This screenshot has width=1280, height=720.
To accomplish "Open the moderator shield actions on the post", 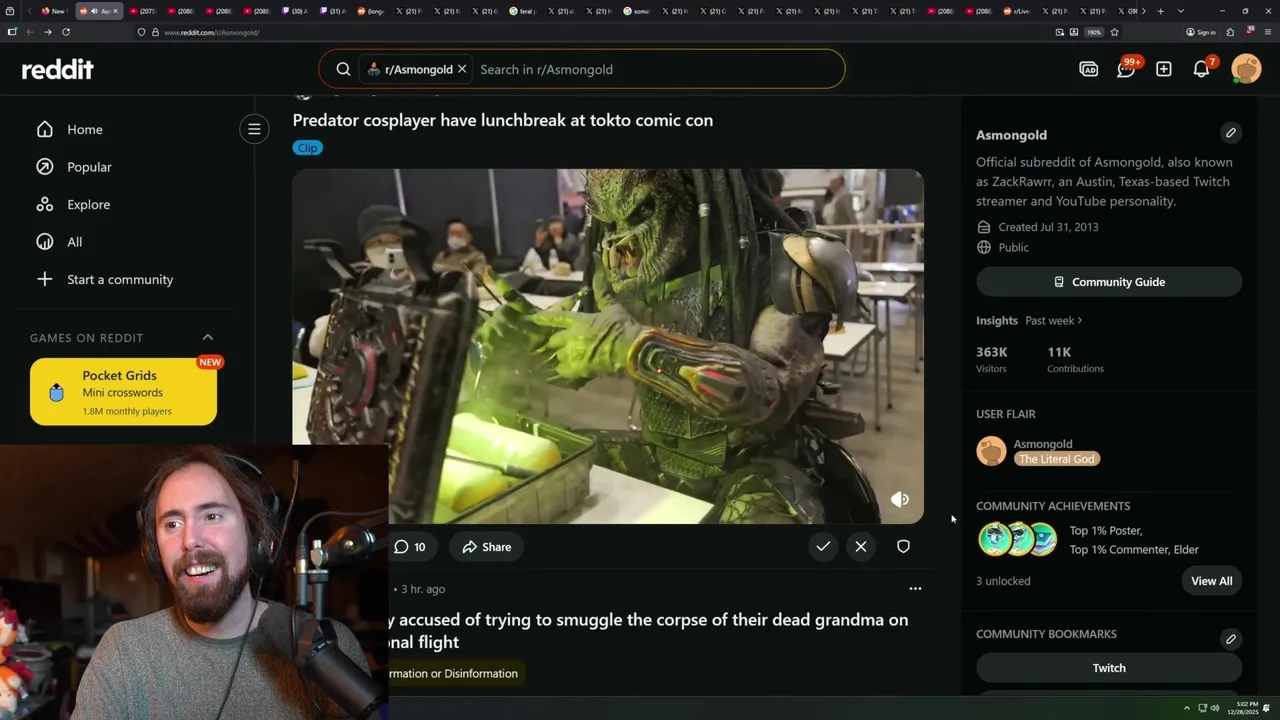I will (x=903, y=546).
